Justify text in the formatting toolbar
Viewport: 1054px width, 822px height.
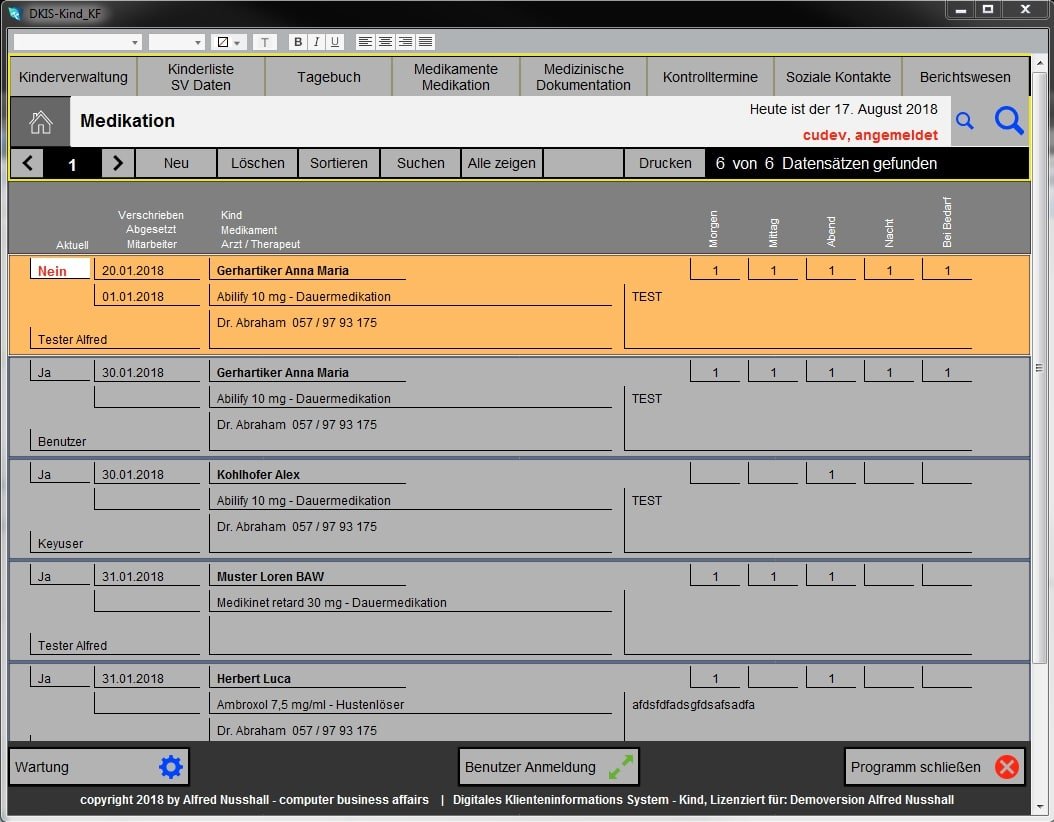click(425, 42)
